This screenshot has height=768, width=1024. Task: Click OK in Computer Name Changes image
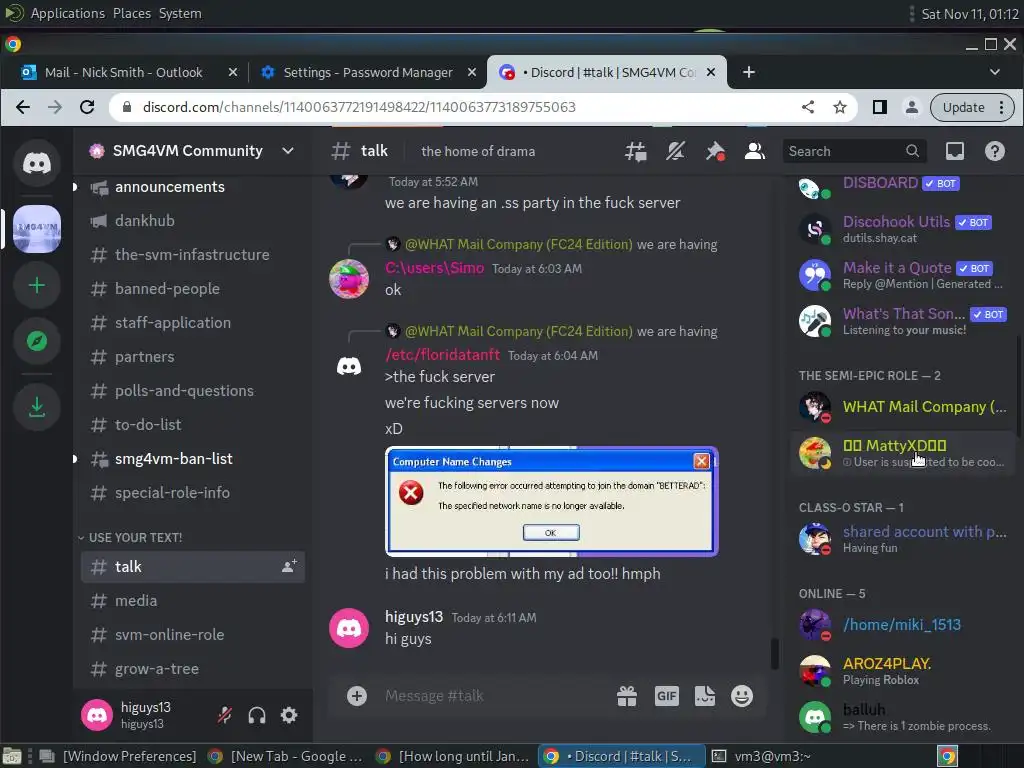pos(551,533)
